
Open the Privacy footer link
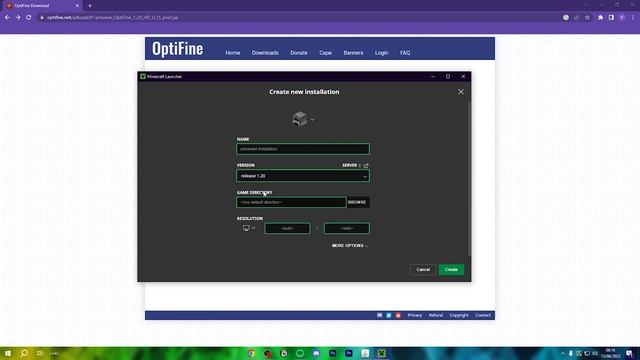(x=415, y=315)
